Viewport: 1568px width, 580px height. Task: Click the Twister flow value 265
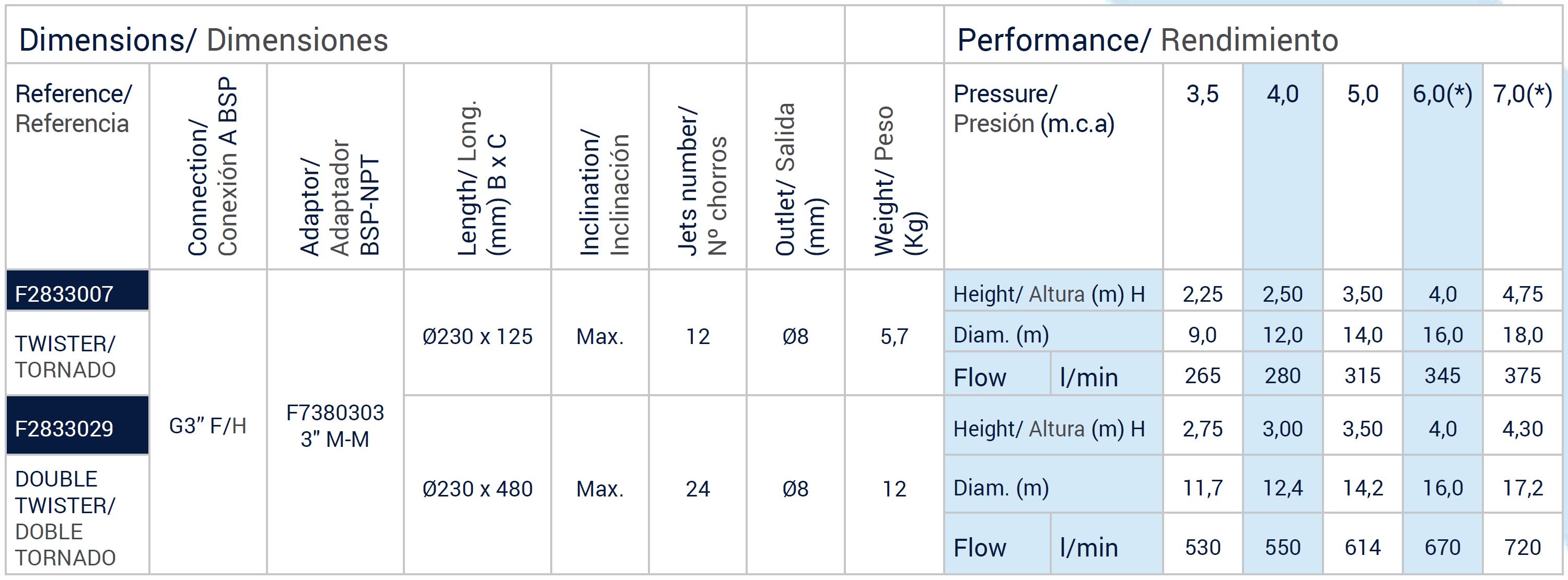coord(1202,376)
